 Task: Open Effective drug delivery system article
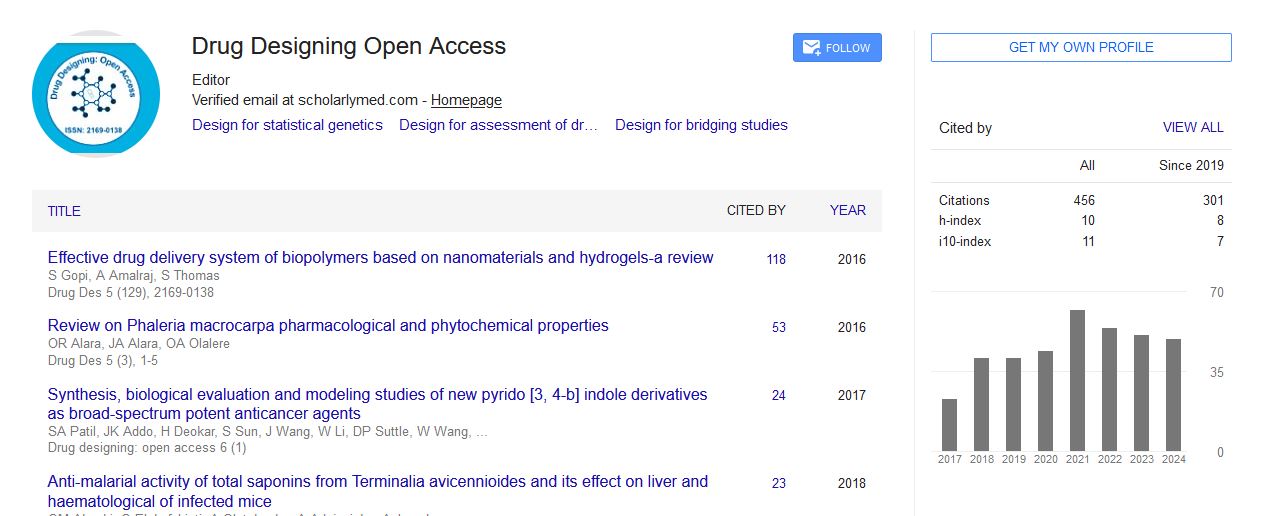coord(380,258)
